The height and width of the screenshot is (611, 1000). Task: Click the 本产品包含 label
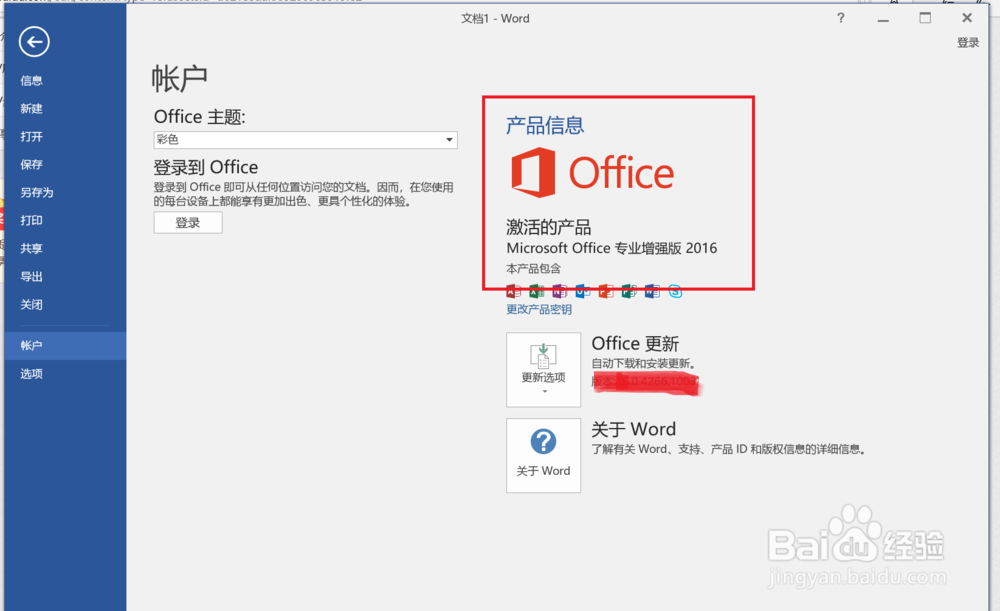pyautogui.click(x=534, y=269)
